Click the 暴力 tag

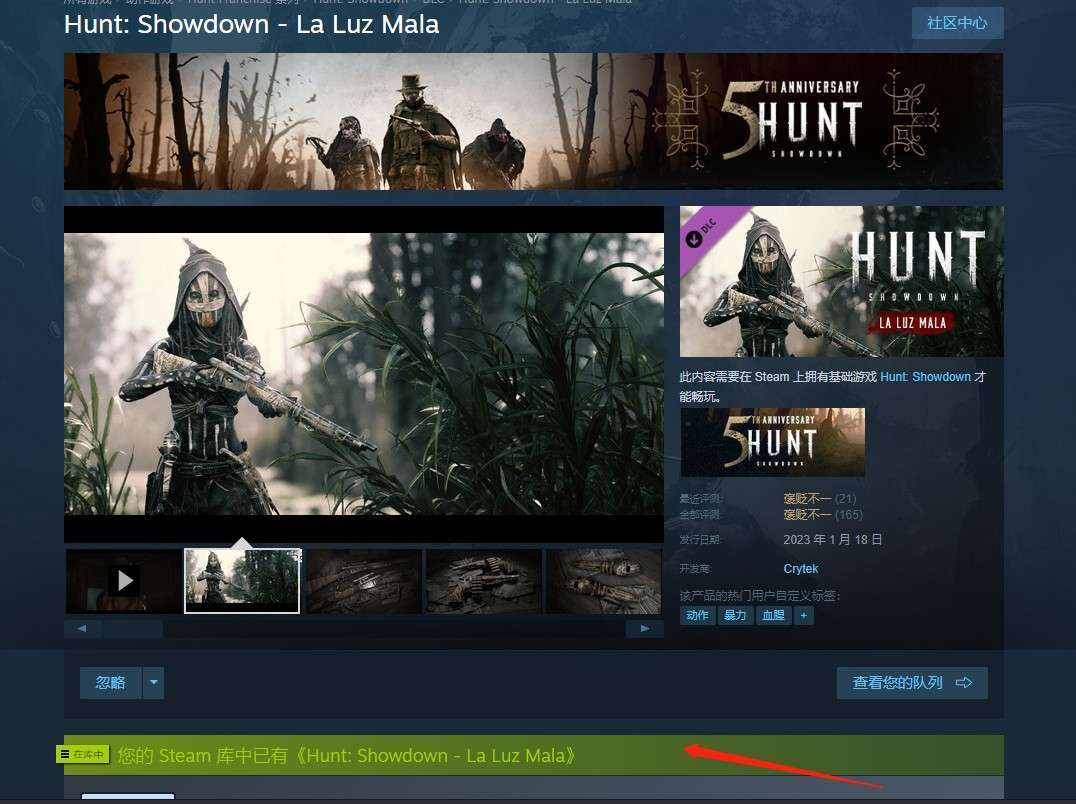point(735,615)
